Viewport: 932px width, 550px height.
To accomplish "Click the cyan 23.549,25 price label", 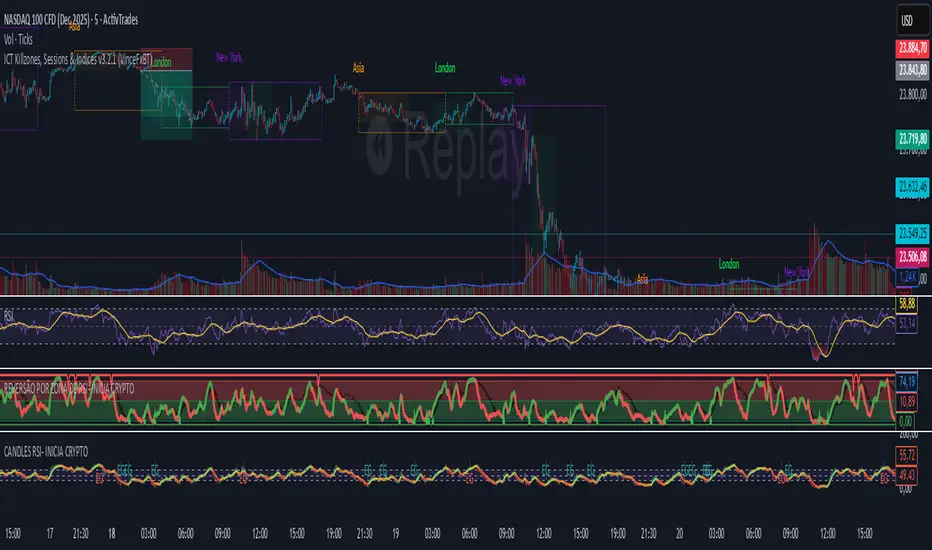I will click(x=912, y=233).
